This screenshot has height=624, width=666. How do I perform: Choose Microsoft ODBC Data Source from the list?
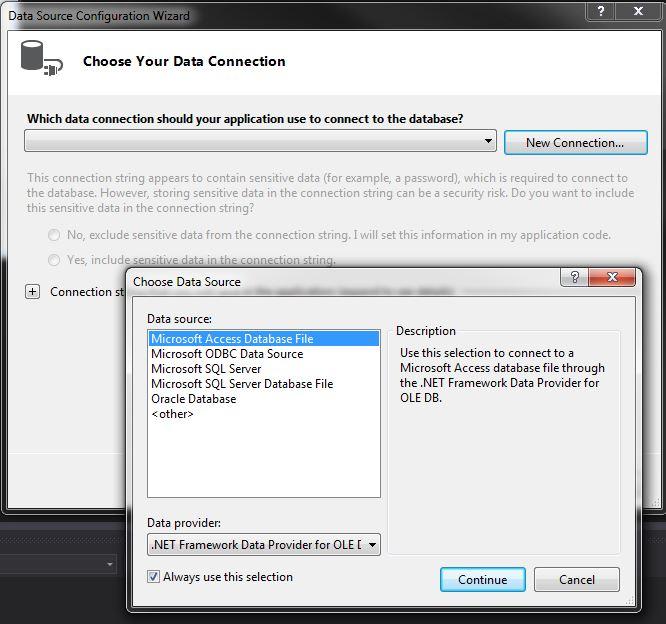click(227, 354)
